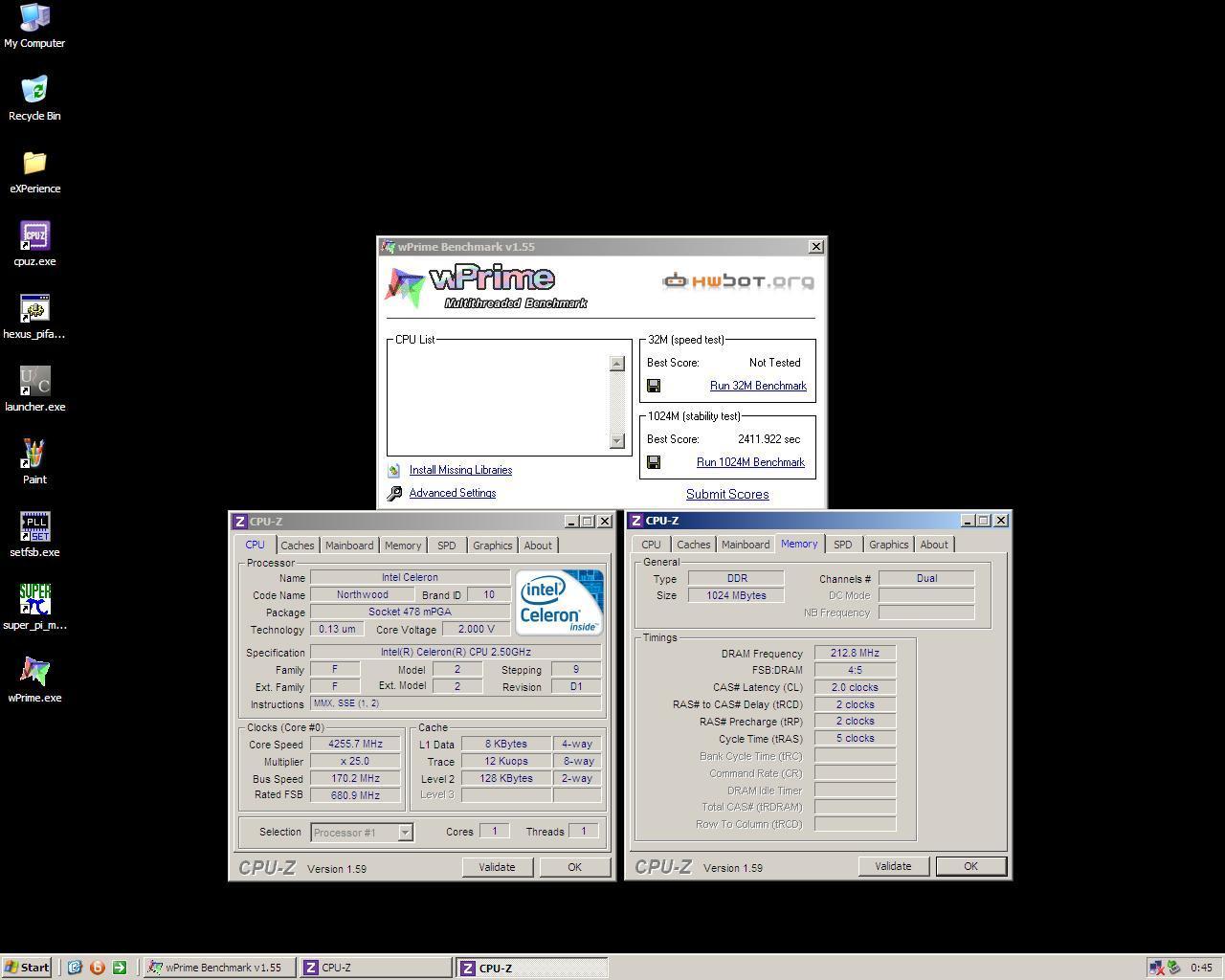The image size is (1225, 980).
Task: Click the Core Speed 4255.7 MHz field
Action: 355,745
